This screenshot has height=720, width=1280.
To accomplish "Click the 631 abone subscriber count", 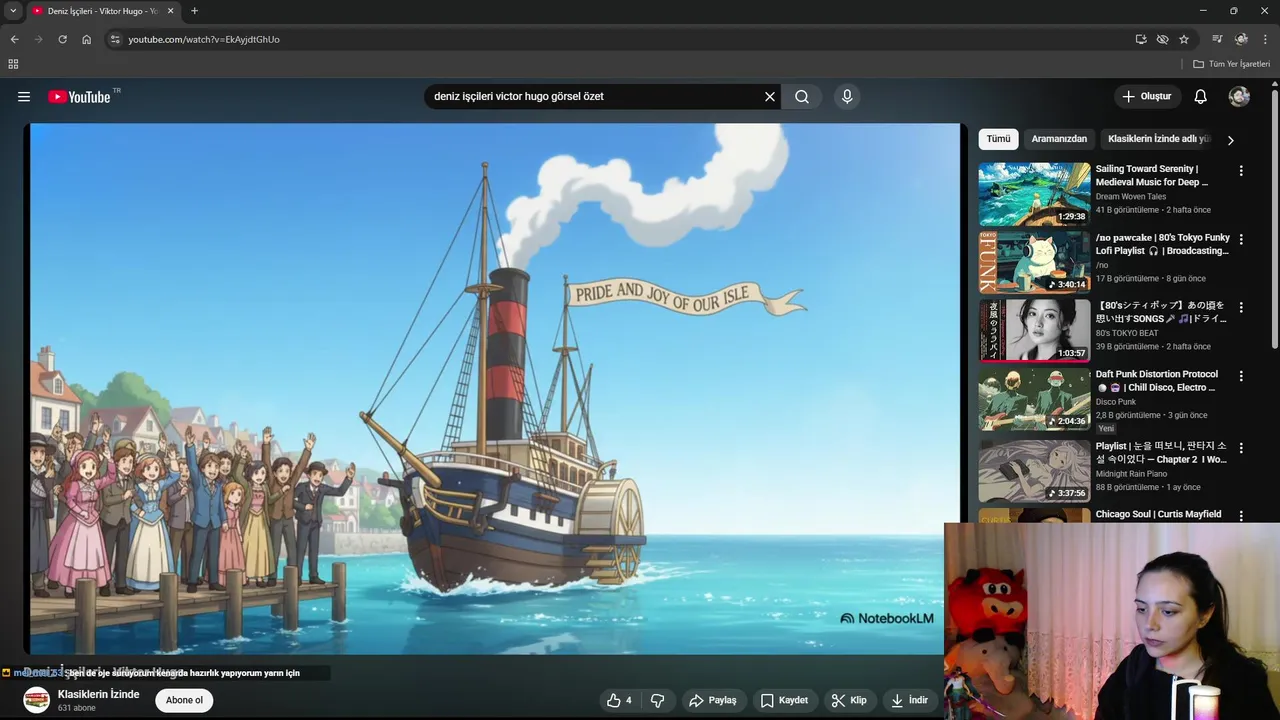I will click(x=77, y=708).
